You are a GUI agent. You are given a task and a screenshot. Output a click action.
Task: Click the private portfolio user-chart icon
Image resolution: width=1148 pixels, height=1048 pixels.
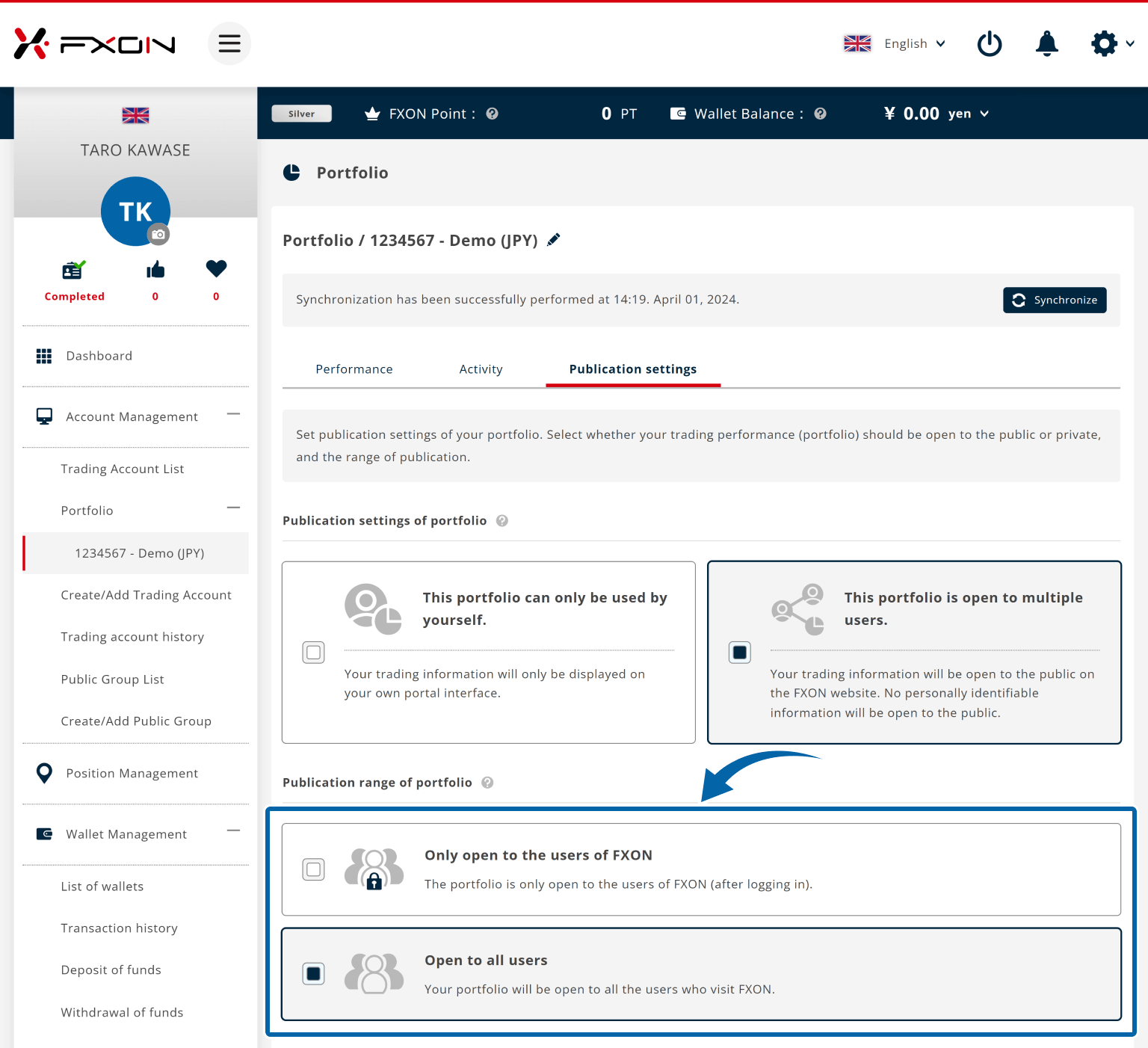(373, 609)
